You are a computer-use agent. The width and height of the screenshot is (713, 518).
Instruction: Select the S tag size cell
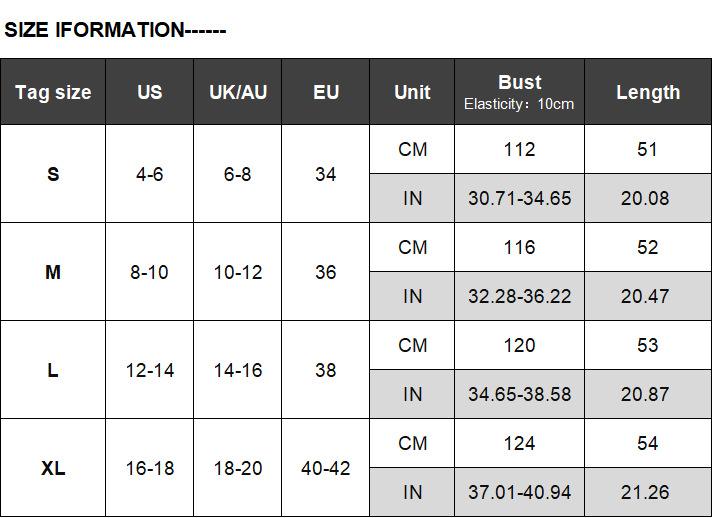click(53, 174)
